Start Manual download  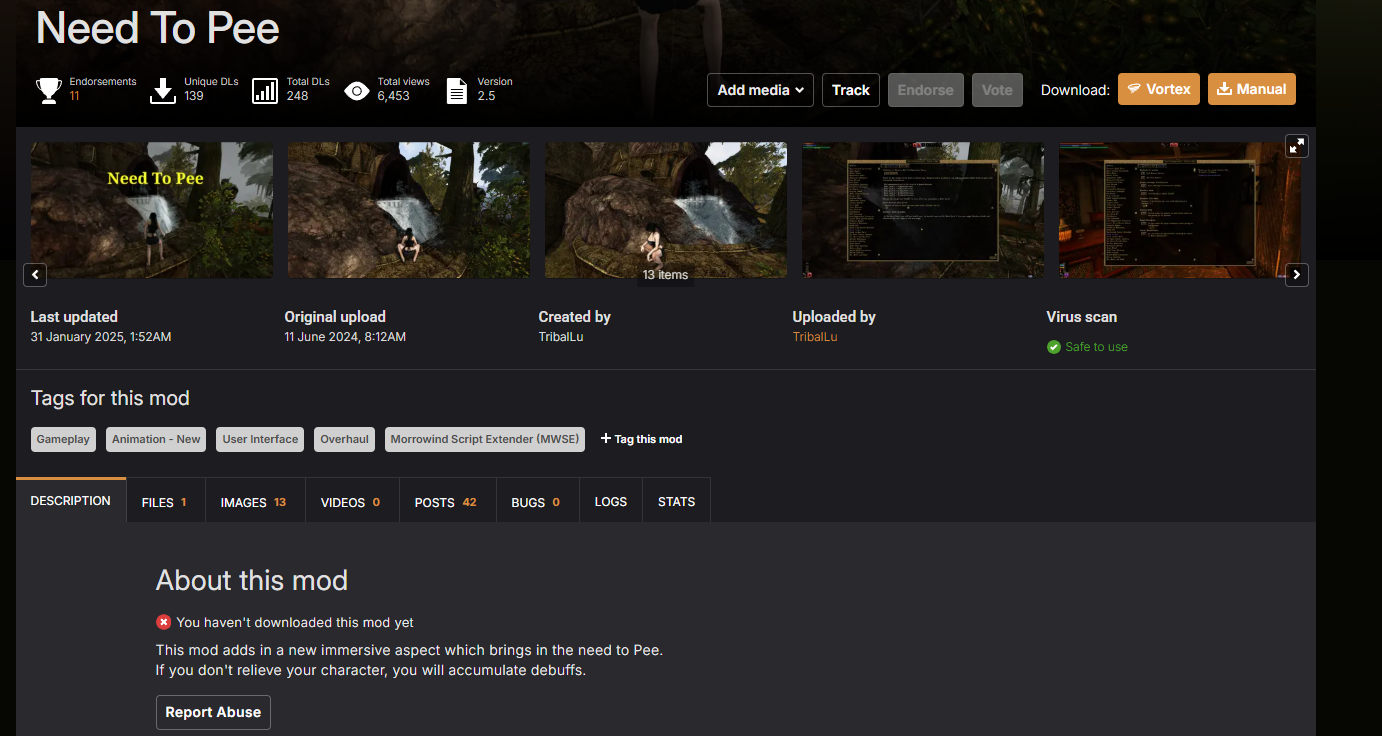1252,89
